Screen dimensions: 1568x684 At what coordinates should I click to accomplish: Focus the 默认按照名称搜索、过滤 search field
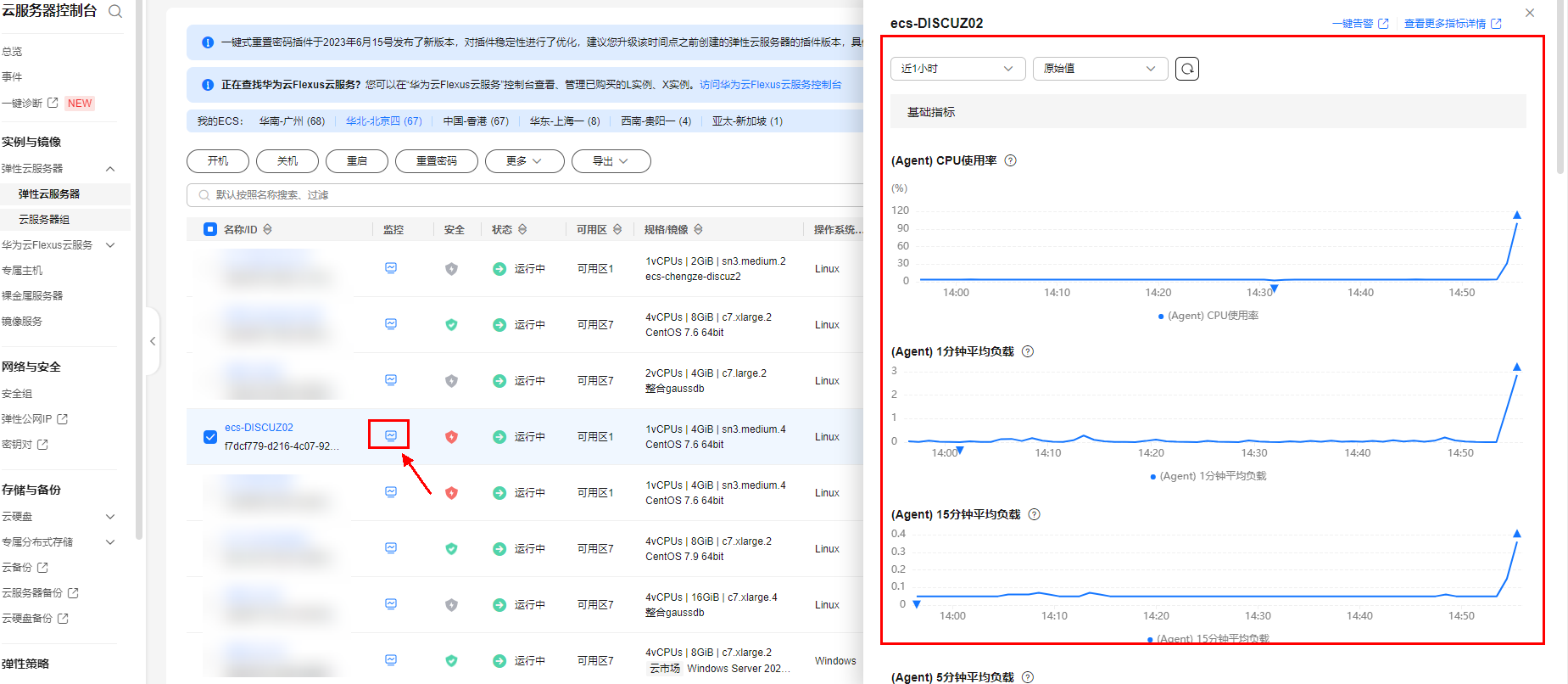(526, 195)
